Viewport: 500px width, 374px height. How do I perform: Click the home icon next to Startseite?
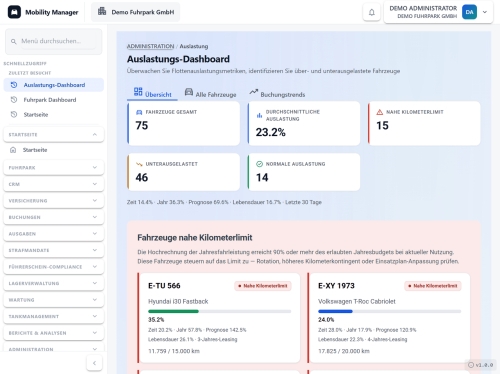[13, 150]
